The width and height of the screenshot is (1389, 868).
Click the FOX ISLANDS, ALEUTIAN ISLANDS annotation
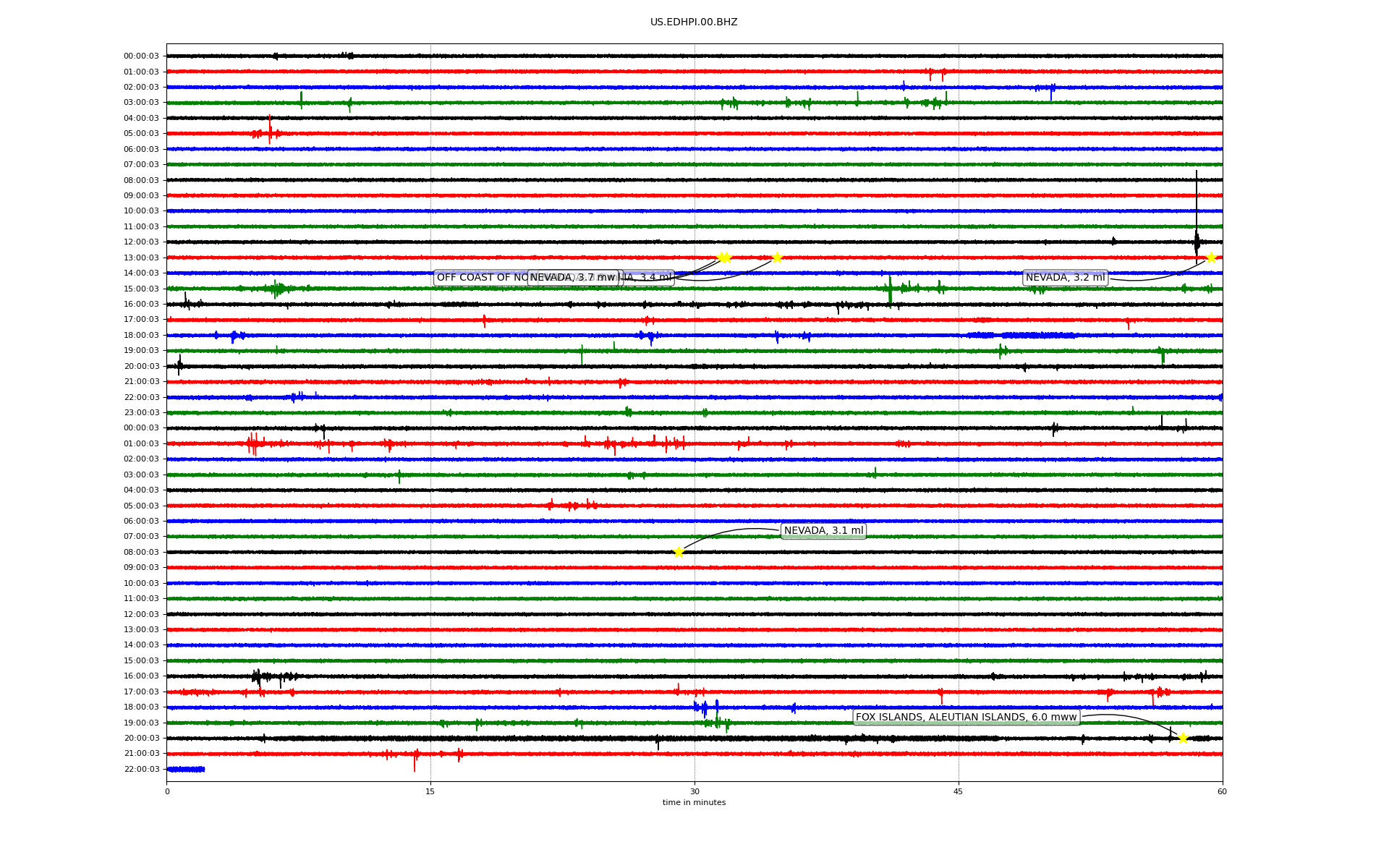967,718
